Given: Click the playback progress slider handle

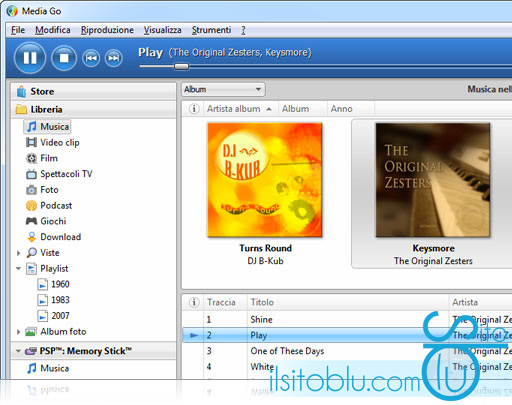Looking at the screenshot, I should (x=181, y=66).
